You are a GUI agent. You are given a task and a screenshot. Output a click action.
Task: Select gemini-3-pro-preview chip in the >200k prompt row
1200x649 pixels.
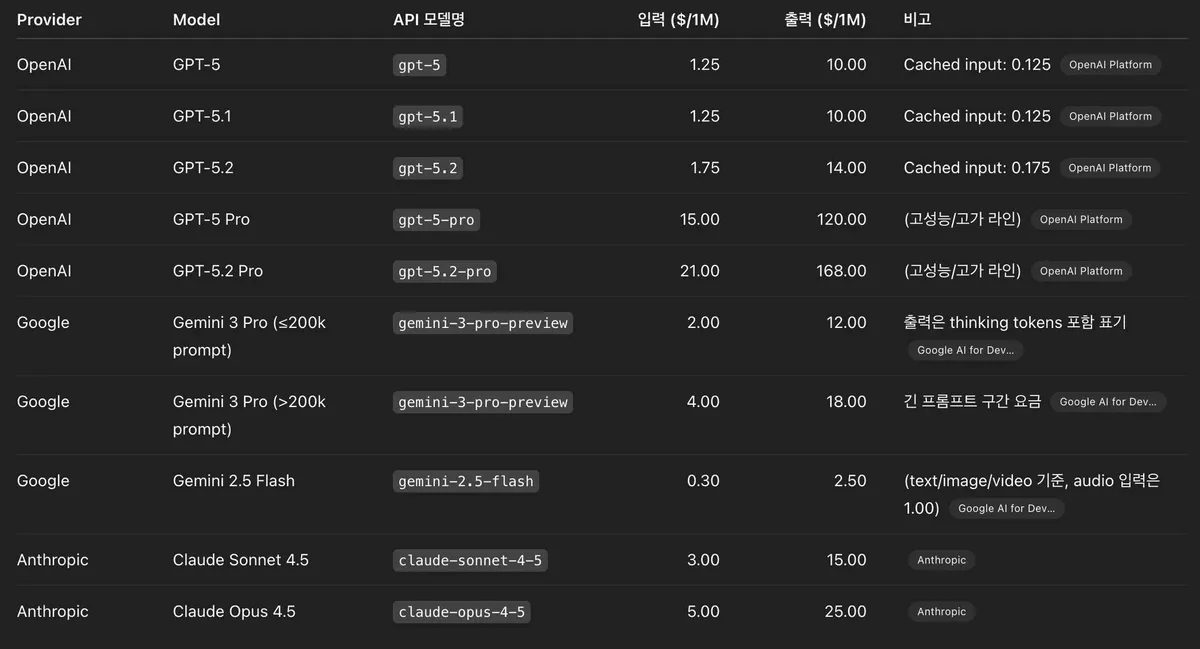tap(483, 402)
